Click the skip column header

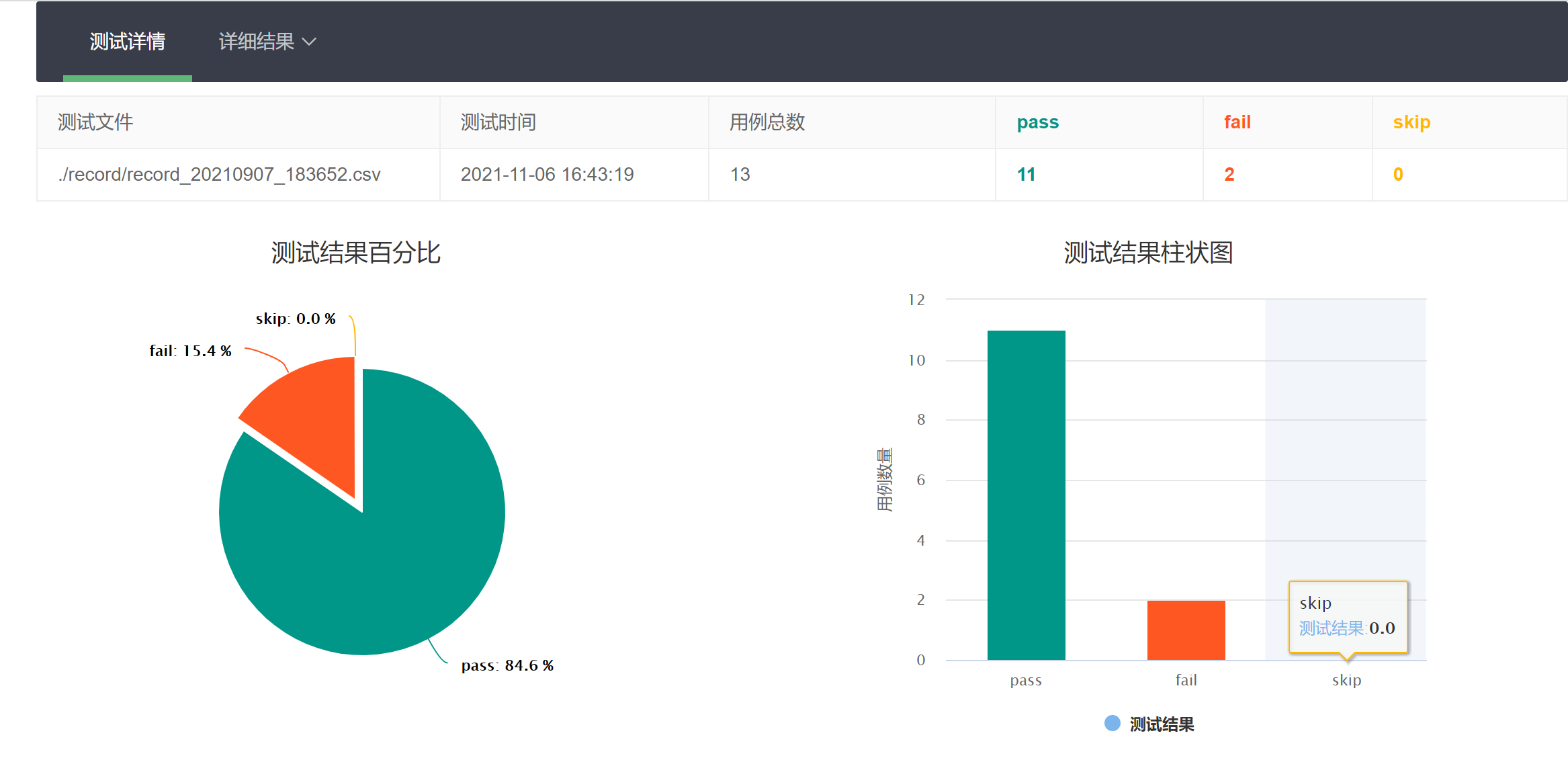click(x=1411, y=122)
